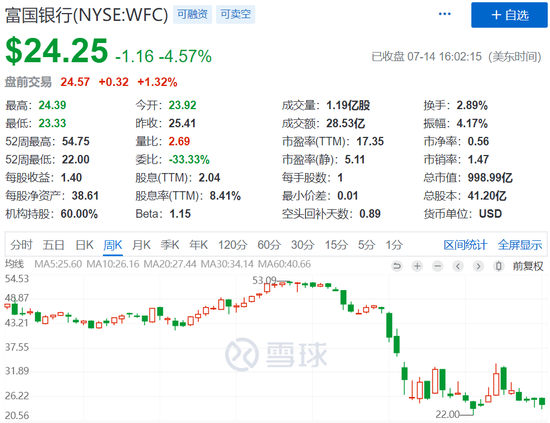Switch to the 5分 chart tab
550x423 pixels.
(x=366, y=245)
